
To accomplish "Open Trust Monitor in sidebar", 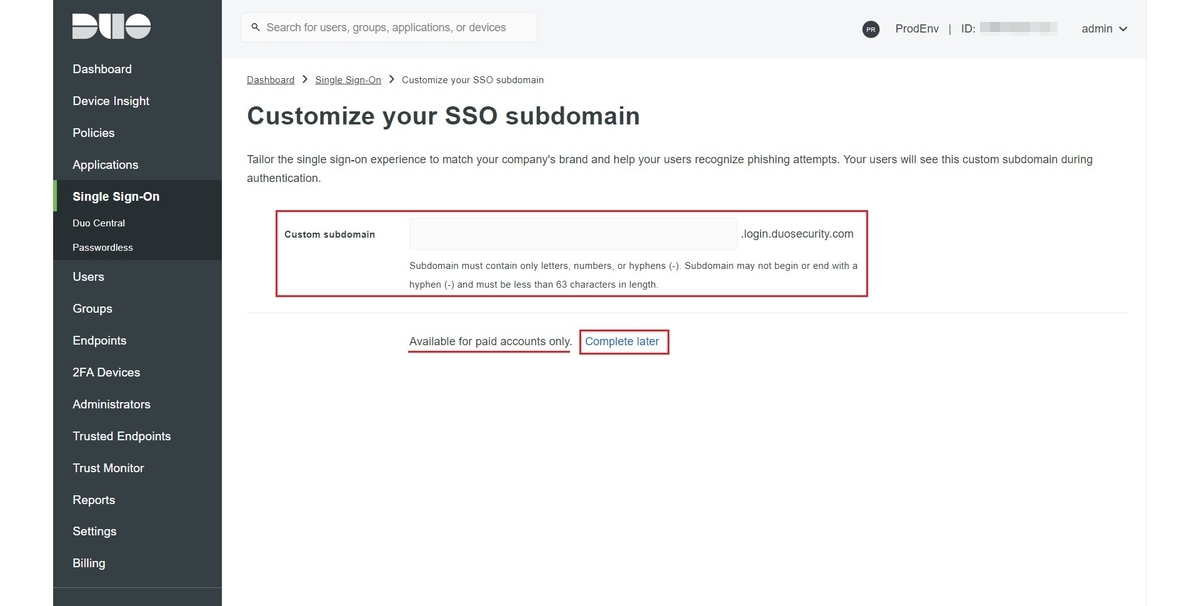I will pyautogui.click(x=108, y=468).
